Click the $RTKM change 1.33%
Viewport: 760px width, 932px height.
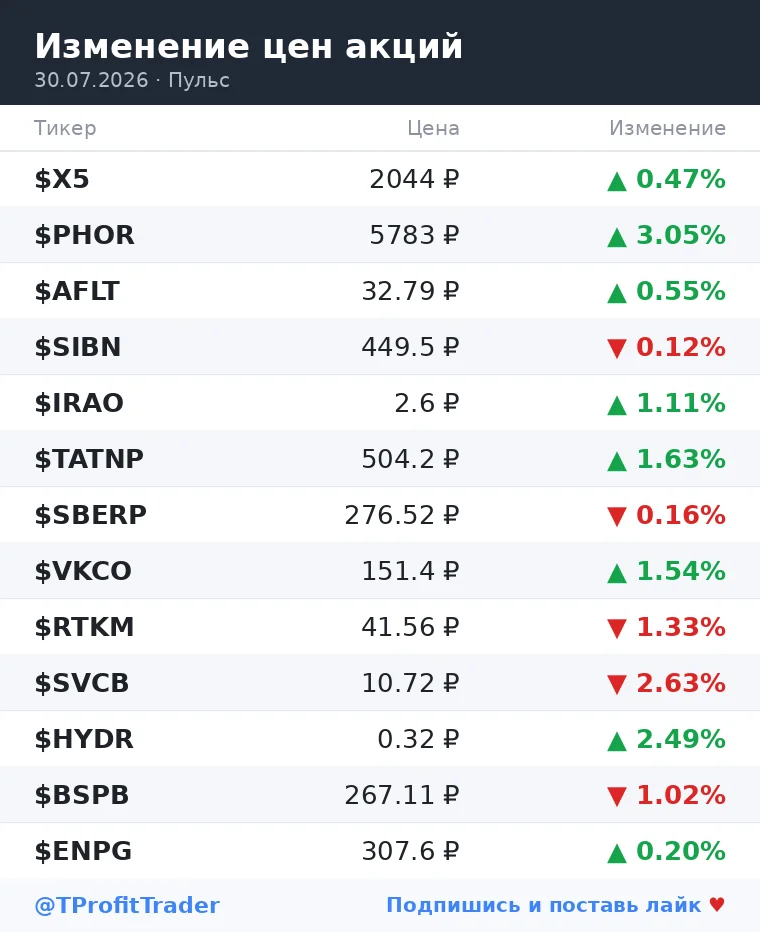pyautogui.click(x=681, y=627)
